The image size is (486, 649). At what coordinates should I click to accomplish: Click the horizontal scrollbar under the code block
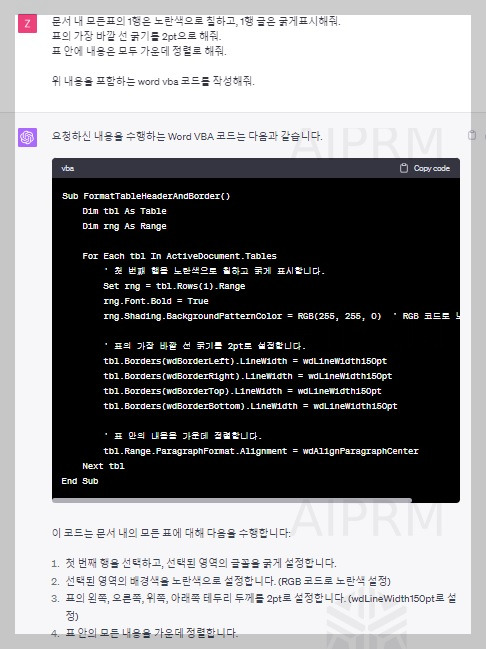pyautogui.click(x=232, y=500)
